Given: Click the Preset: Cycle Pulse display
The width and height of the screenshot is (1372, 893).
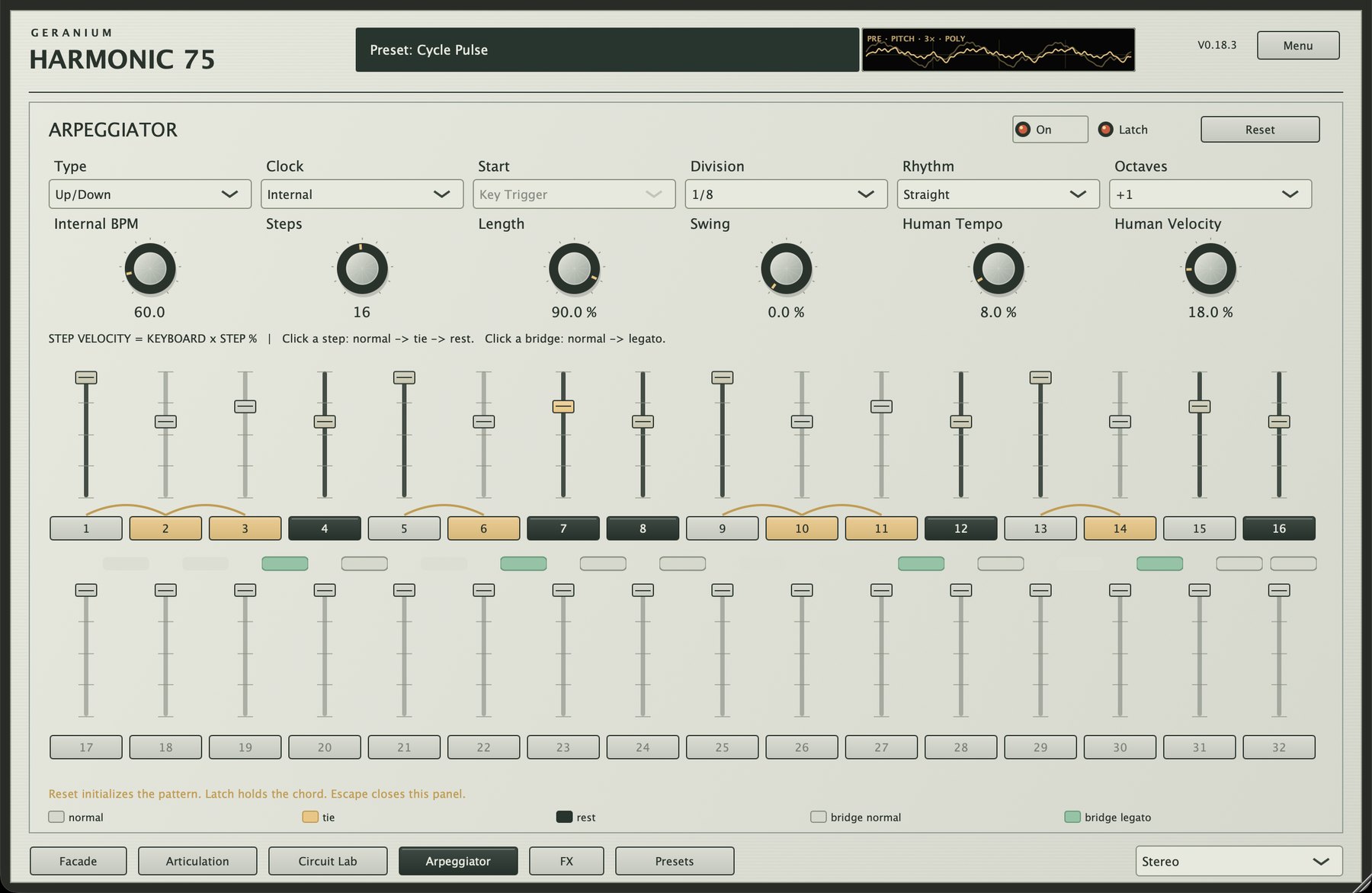Looking at the screenshot, I should pyautogui.click(x=607, y=50).
